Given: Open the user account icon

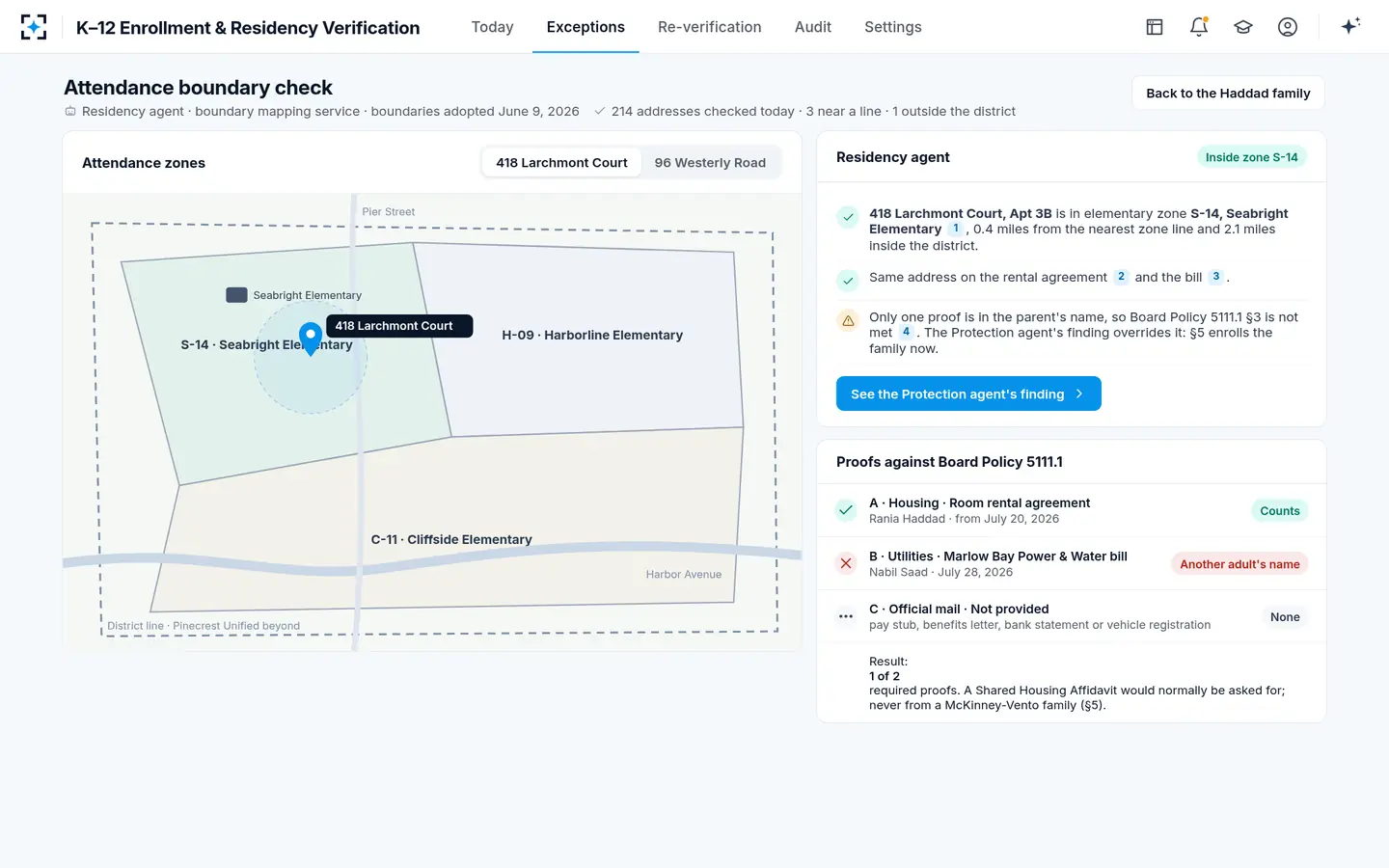Looking at the screenshot, I should pyautogui.click(x=1288, y=27).
